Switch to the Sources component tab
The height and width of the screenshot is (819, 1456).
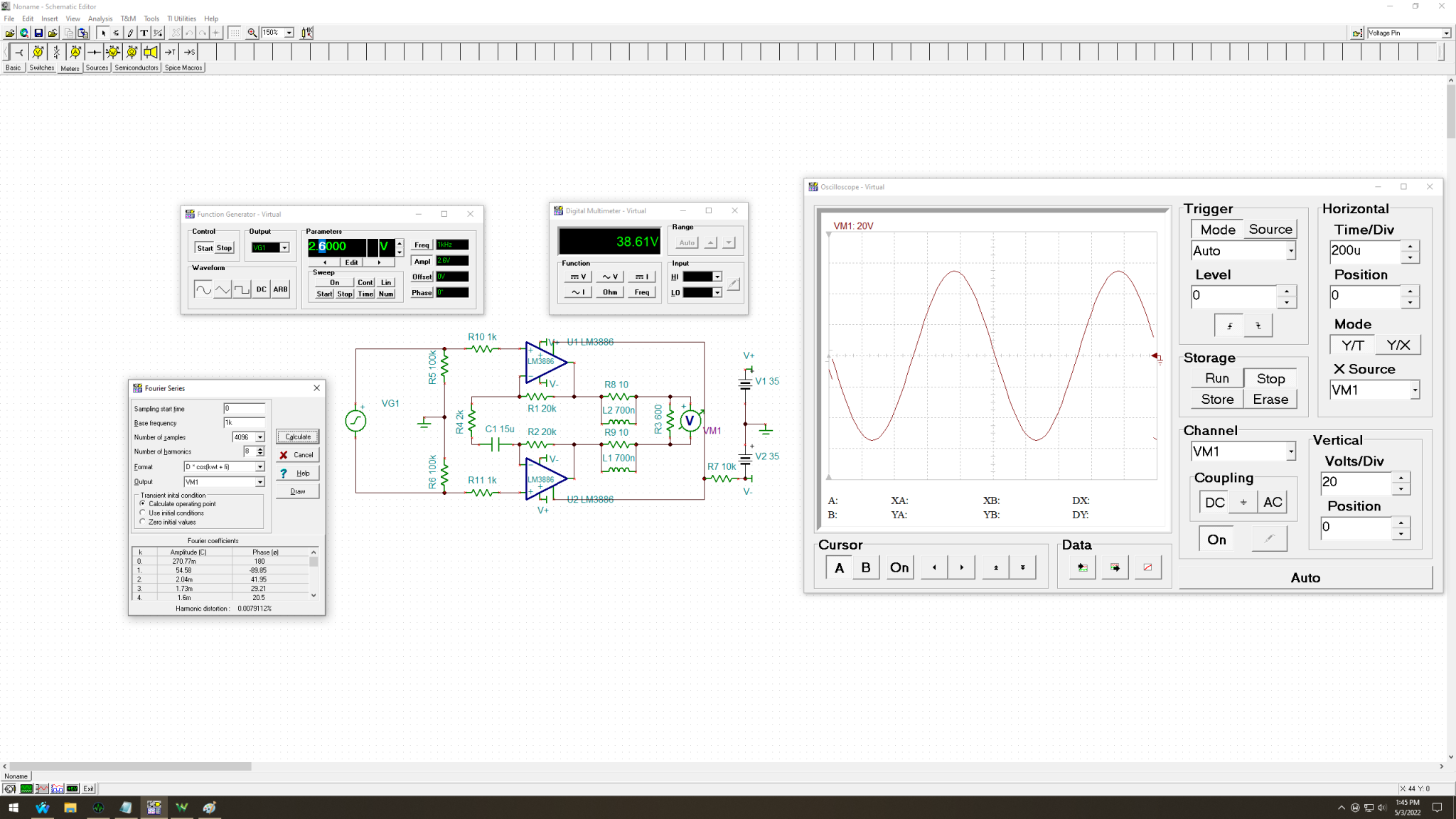(x=97, y=68)
